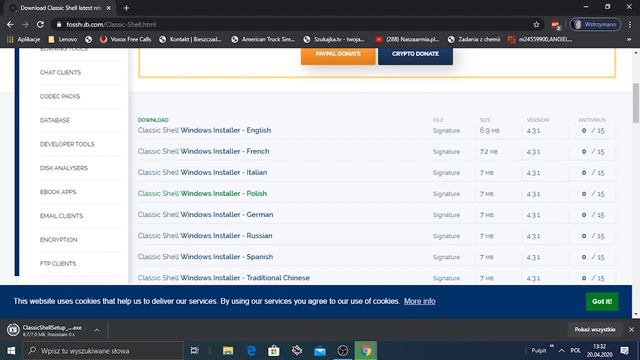Open Microsoft Store from the taskbar

pos(274,351)
